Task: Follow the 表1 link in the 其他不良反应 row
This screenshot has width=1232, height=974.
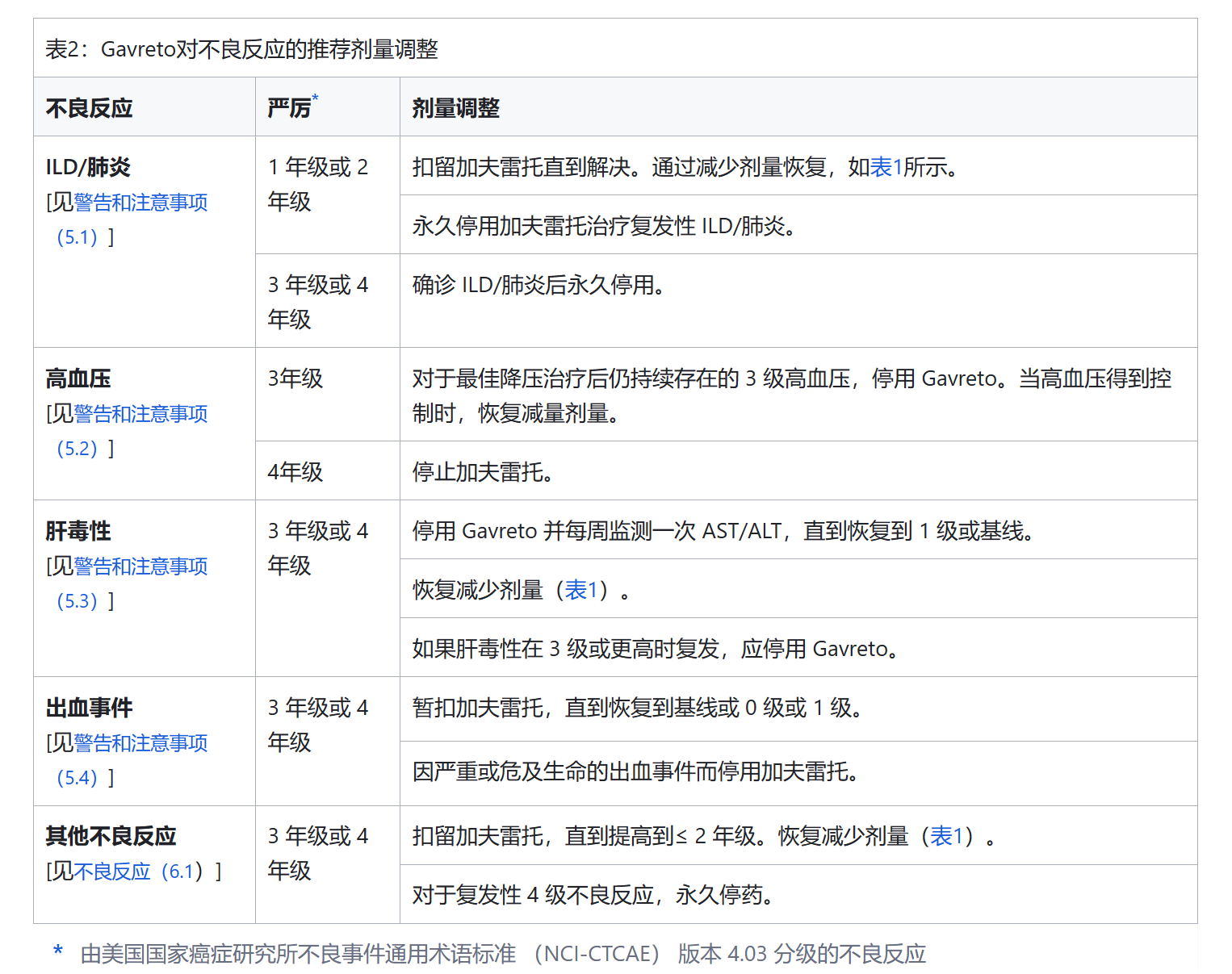Action: pos(946,836)
